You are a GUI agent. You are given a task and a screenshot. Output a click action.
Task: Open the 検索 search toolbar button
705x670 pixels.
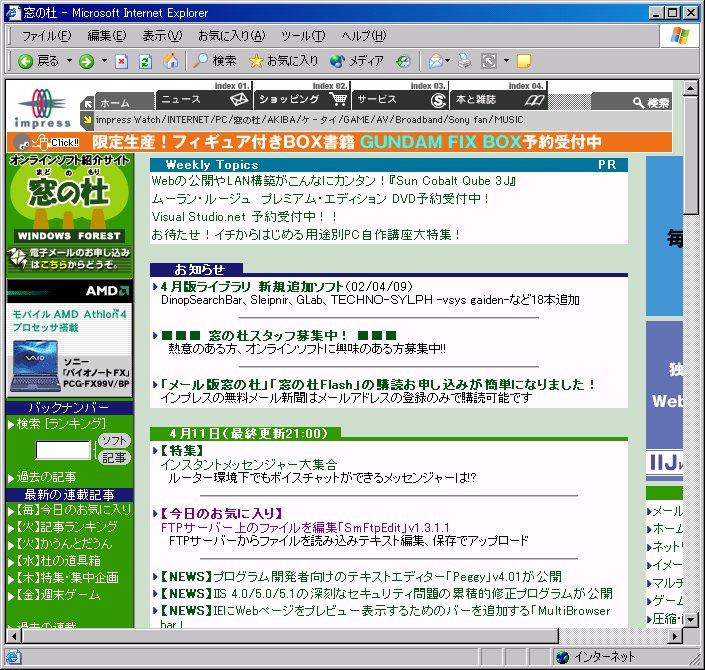pyautogui.click(x=214, y=61)
